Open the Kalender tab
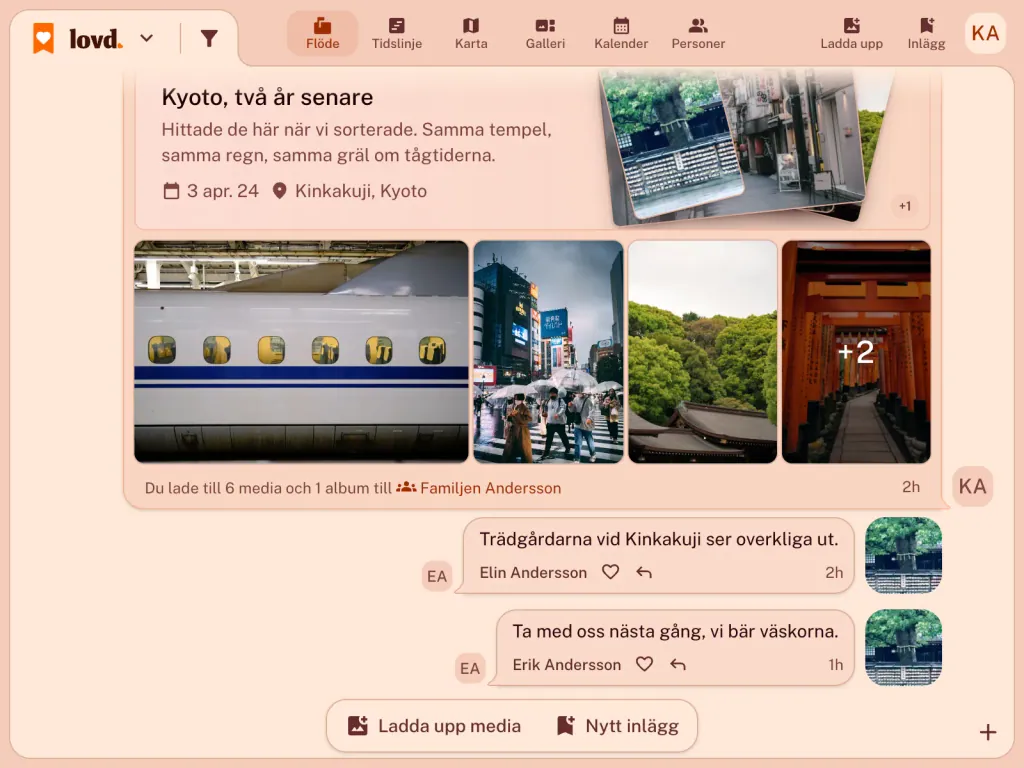The height and width of the screenshot is (768, 1024). tap(621, 34)
